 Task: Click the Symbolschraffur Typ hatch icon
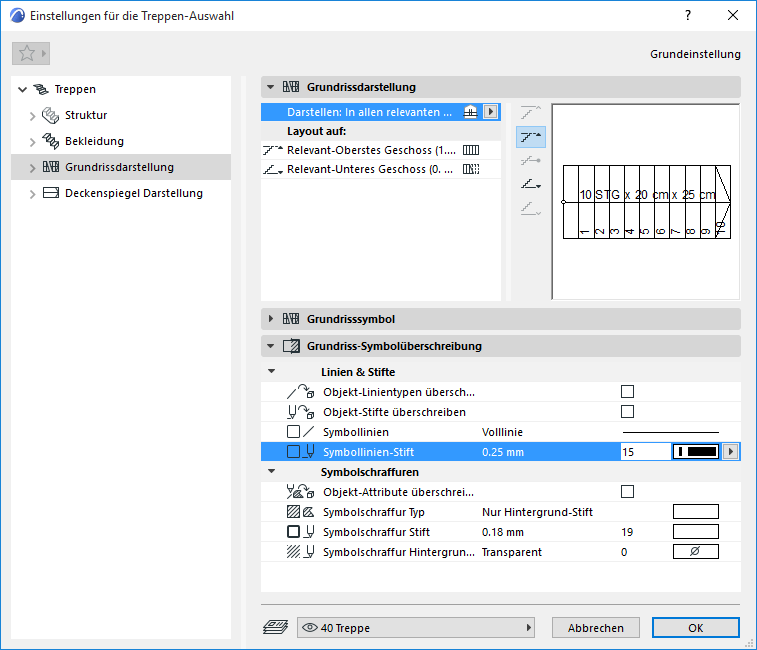pos(300,512)
